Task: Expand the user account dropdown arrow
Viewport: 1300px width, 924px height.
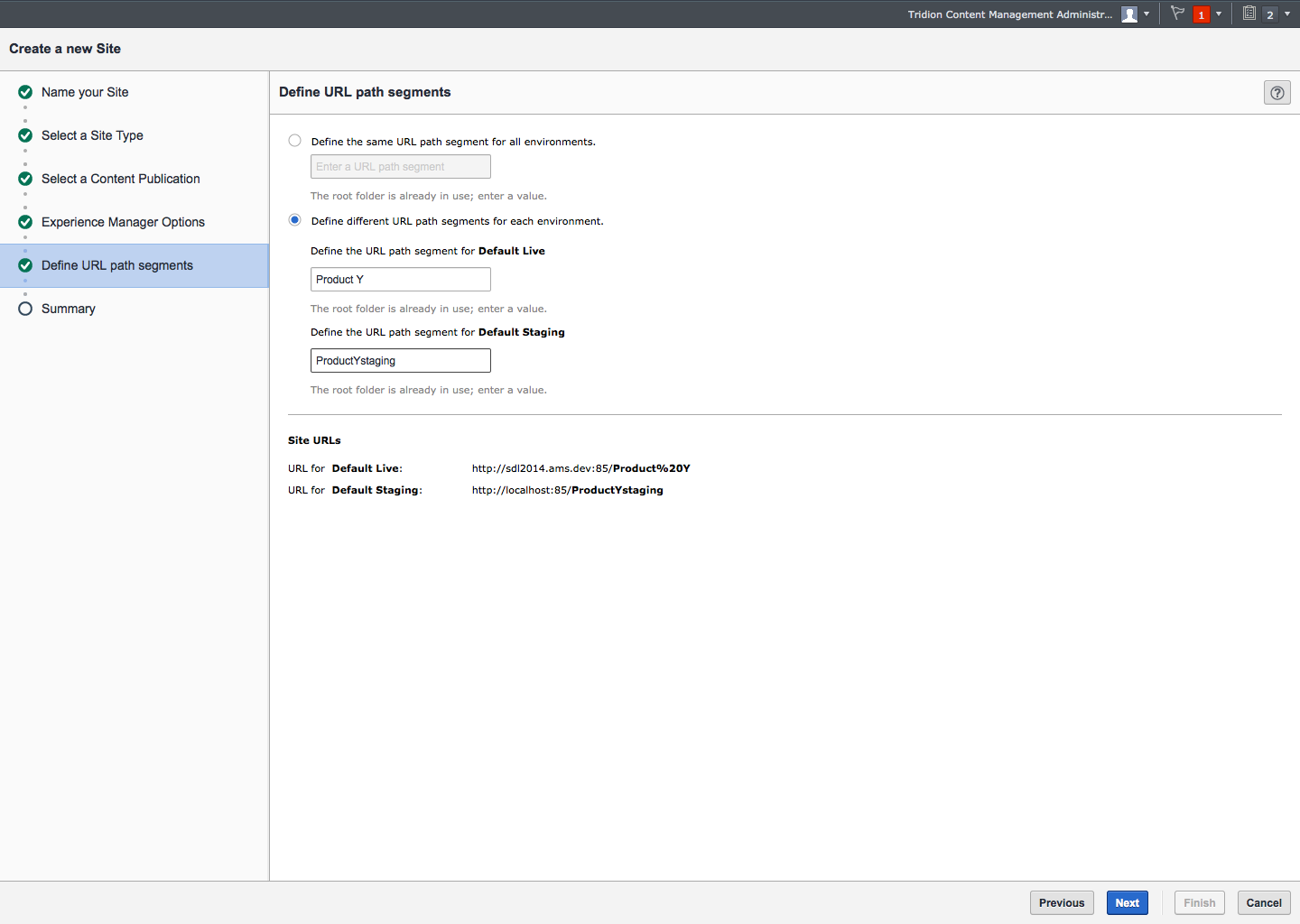Action: point(1147,14)
